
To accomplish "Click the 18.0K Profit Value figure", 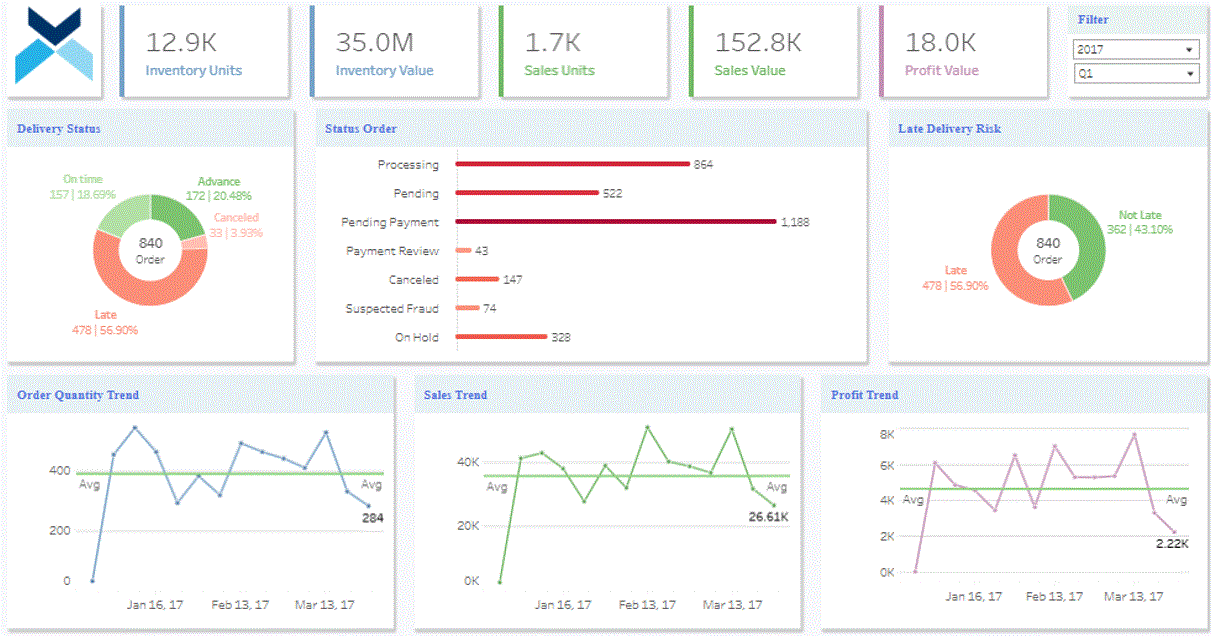I will click(x=941, y=42).
